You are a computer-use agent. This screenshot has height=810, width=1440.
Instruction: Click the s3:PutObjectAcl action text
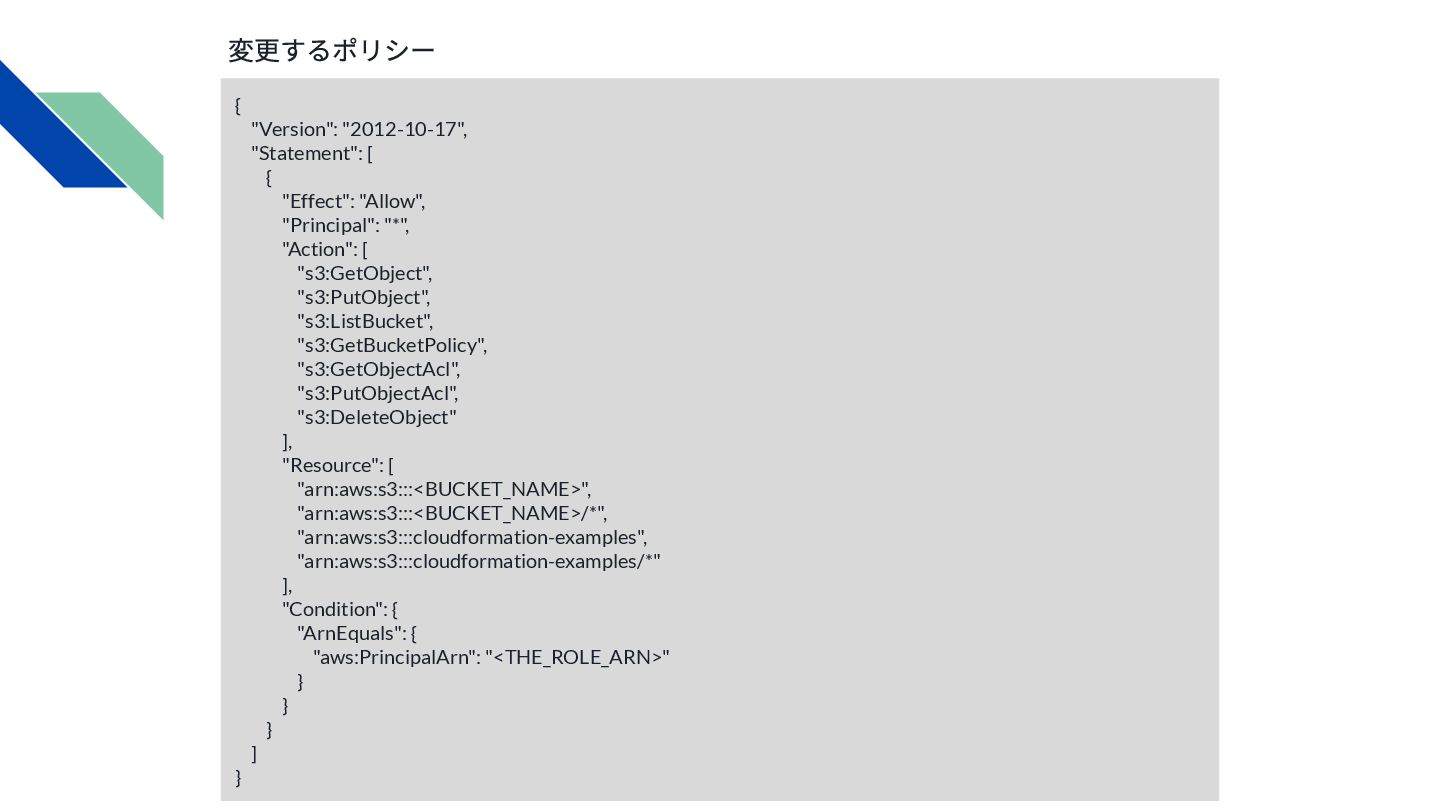377,393
